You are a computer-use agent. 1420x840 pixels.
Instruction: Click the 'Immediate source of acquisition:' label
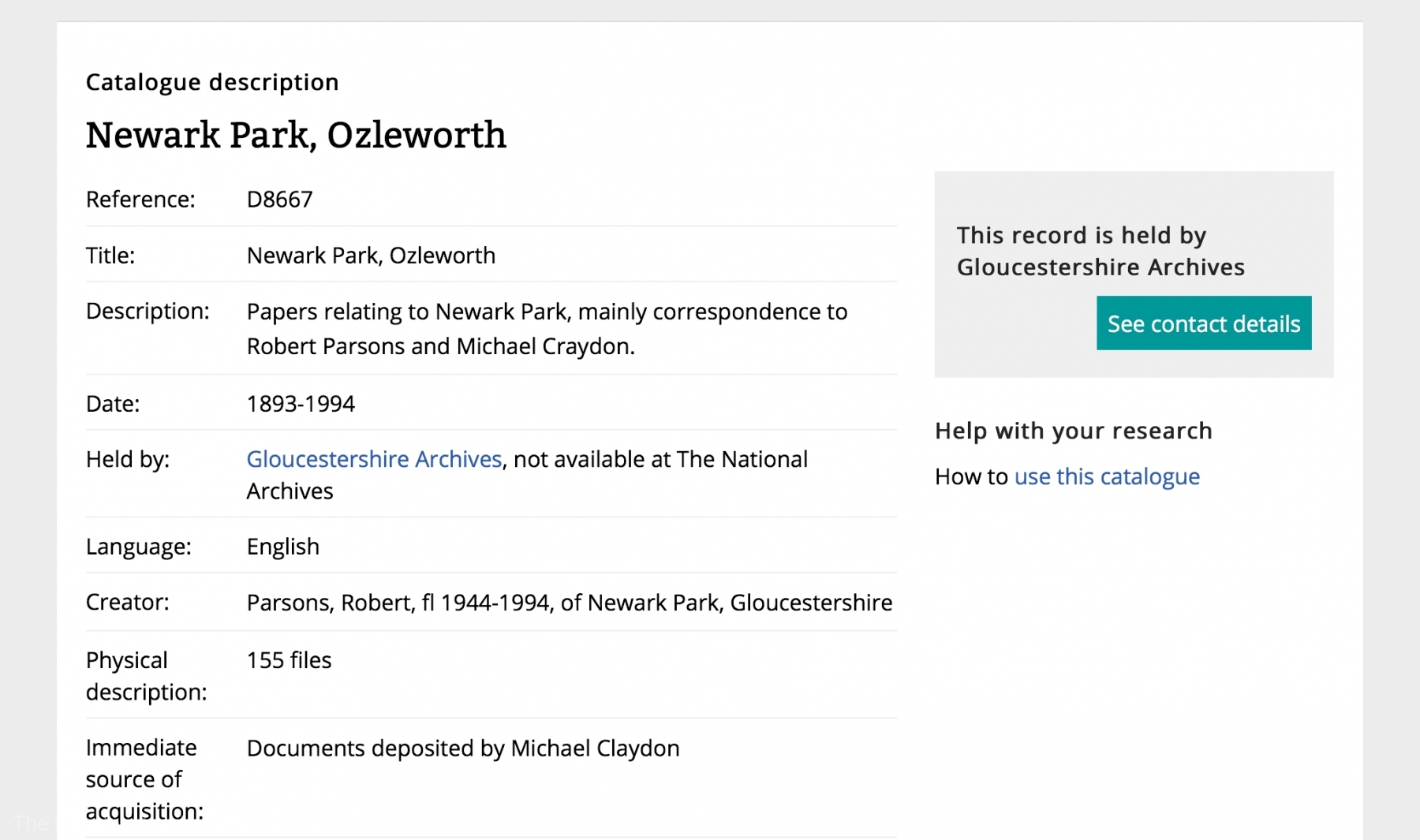(144, 779)
